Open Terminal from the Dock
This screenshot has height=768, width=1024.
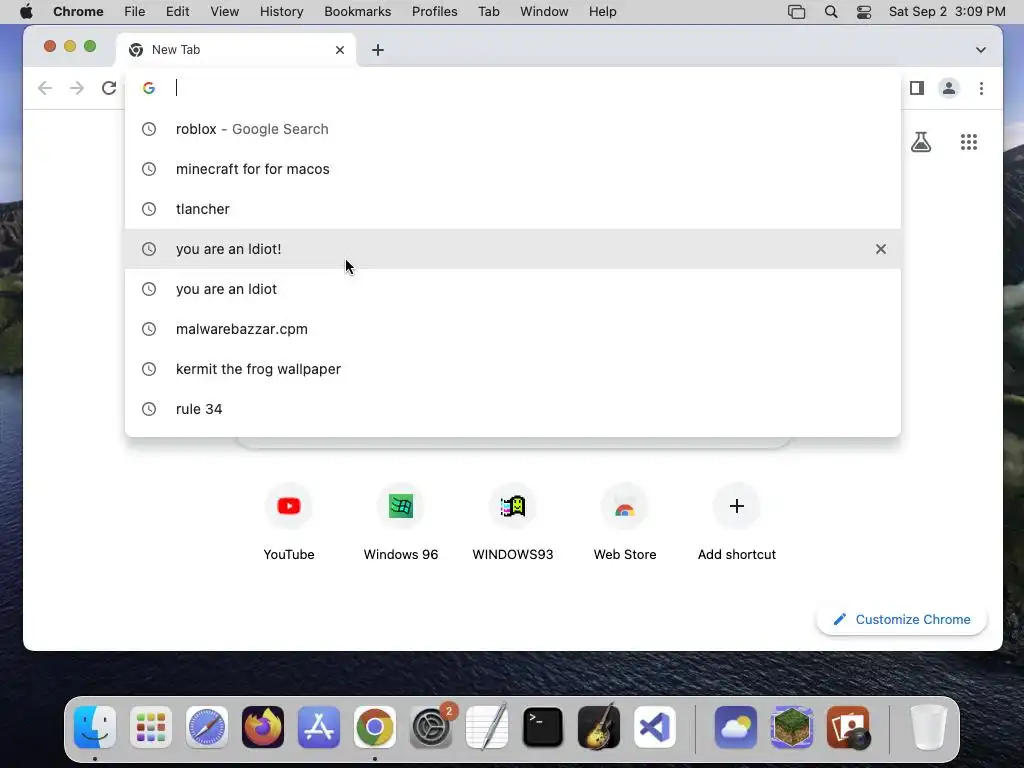click(x=543, y=727)
